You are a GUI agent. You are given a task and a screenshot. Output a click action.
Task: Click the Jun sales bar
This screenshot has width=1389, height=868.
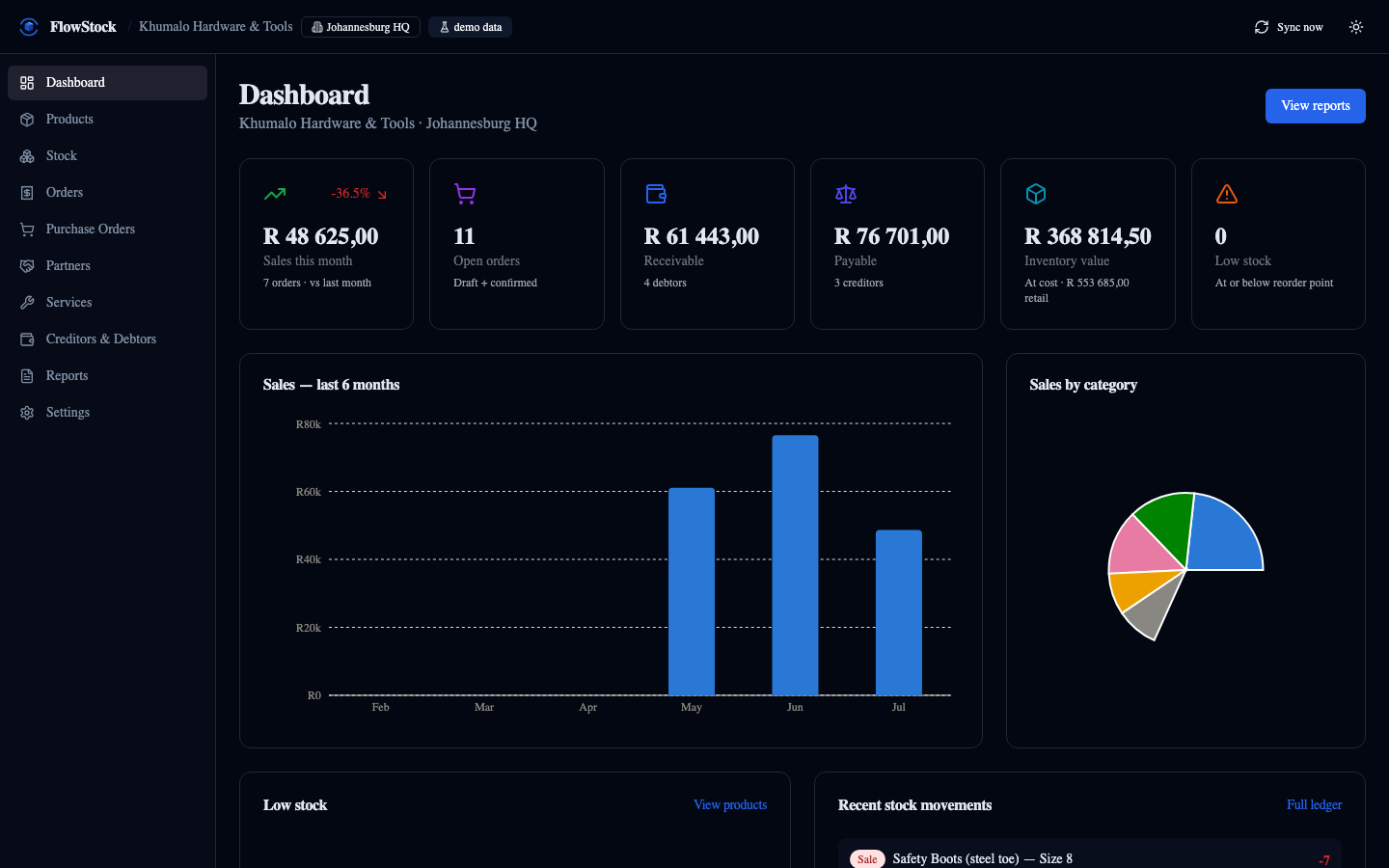click(x=795, y=565)
